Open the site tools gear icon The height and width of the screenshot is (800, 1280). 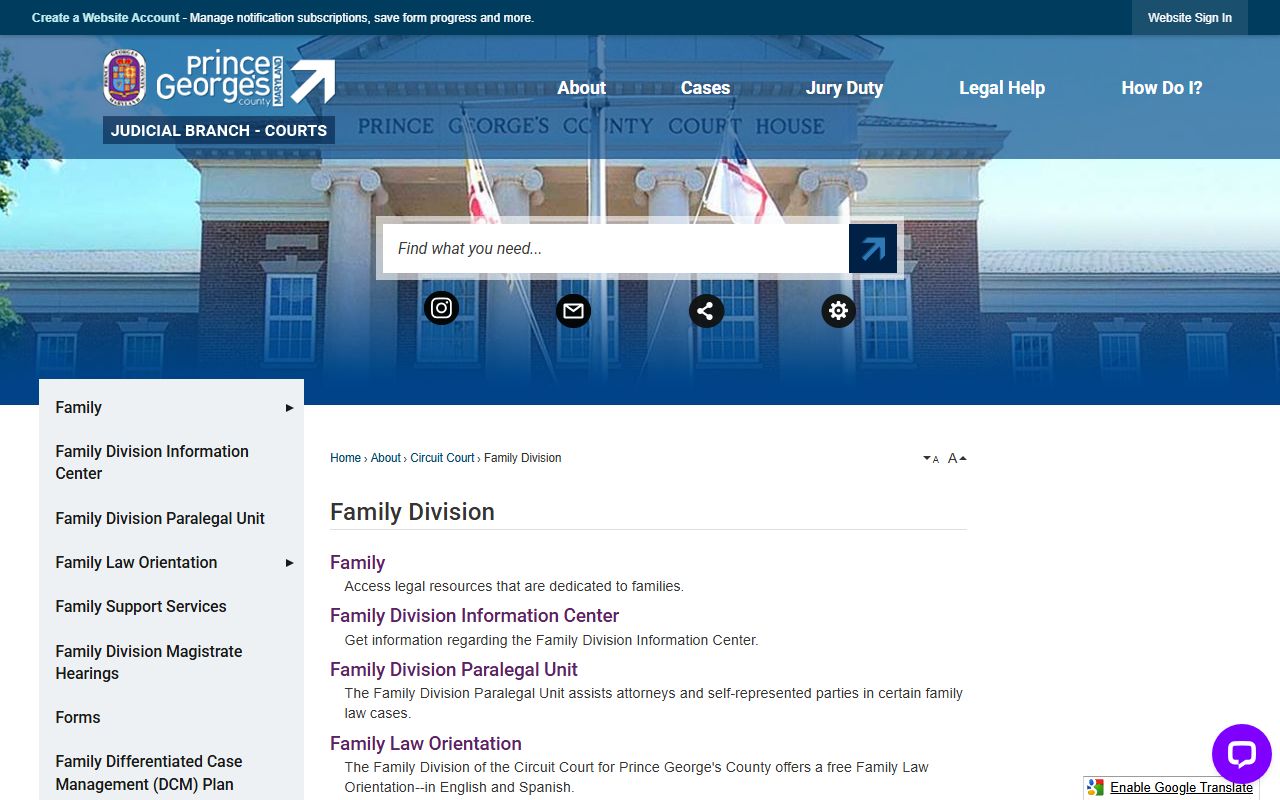838,311
